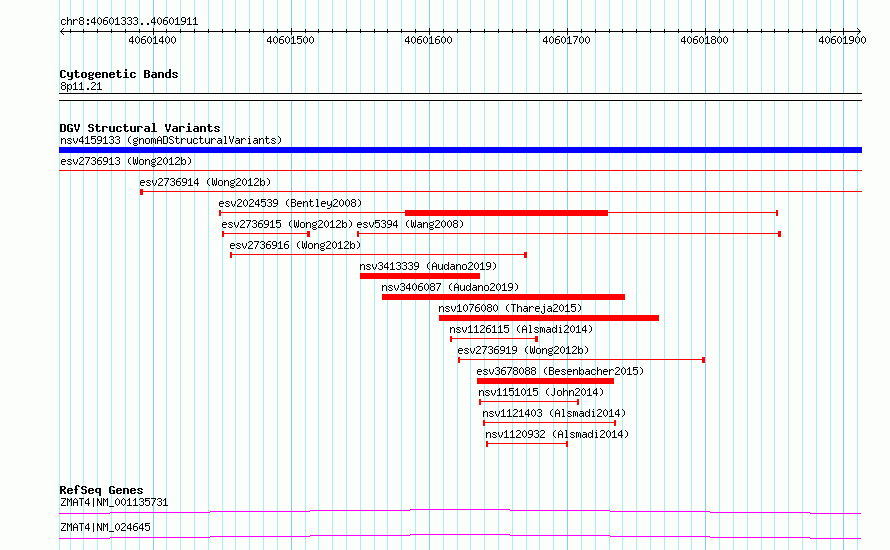Viewport: 890px width, 550px height.
Task: Click ruler position 40601500
Action: (x=290, y=40)
